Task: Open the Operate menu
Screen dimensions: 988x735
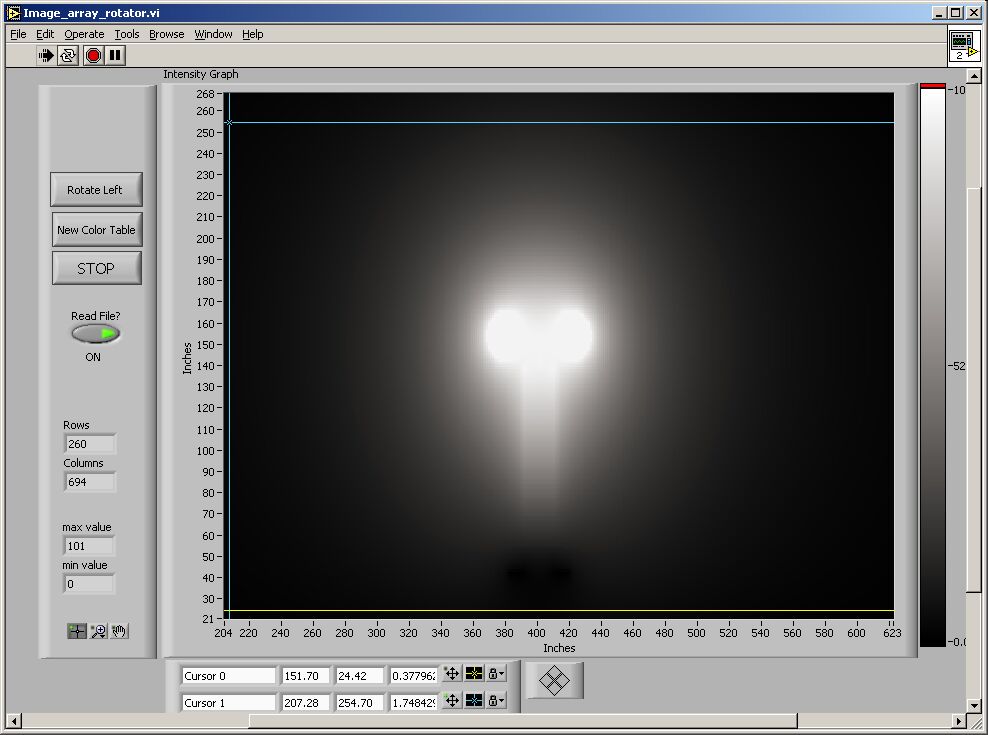Action: point(84,34)
